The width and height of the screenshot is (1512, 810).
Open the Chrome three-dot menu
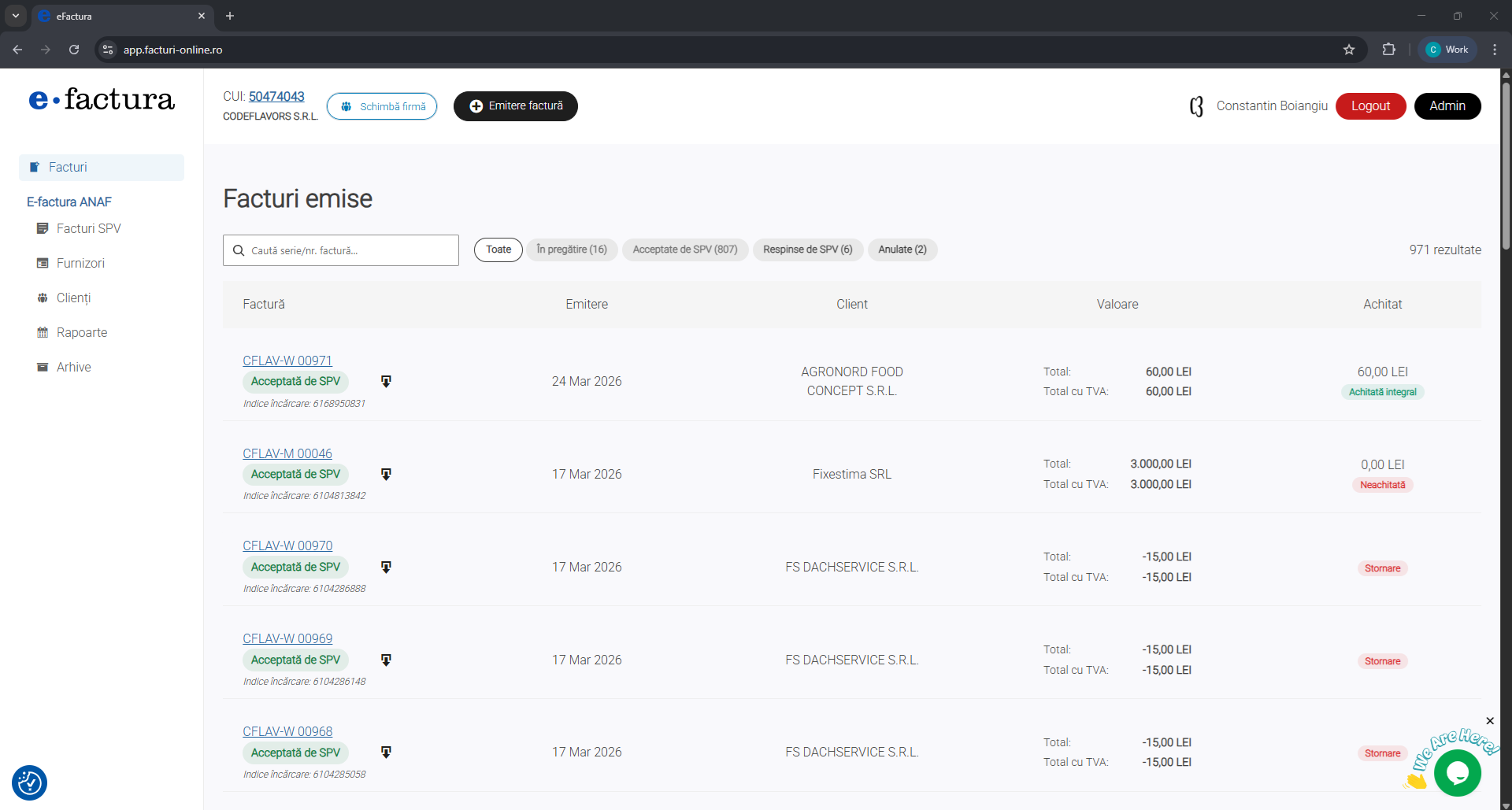click(x=1494, y=50)
